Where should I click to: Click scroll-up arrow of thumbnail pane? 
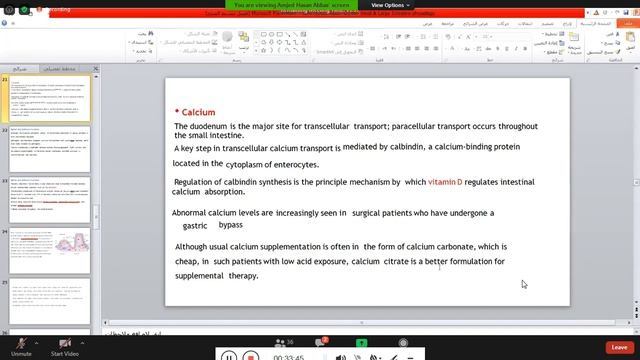[96, 77]
